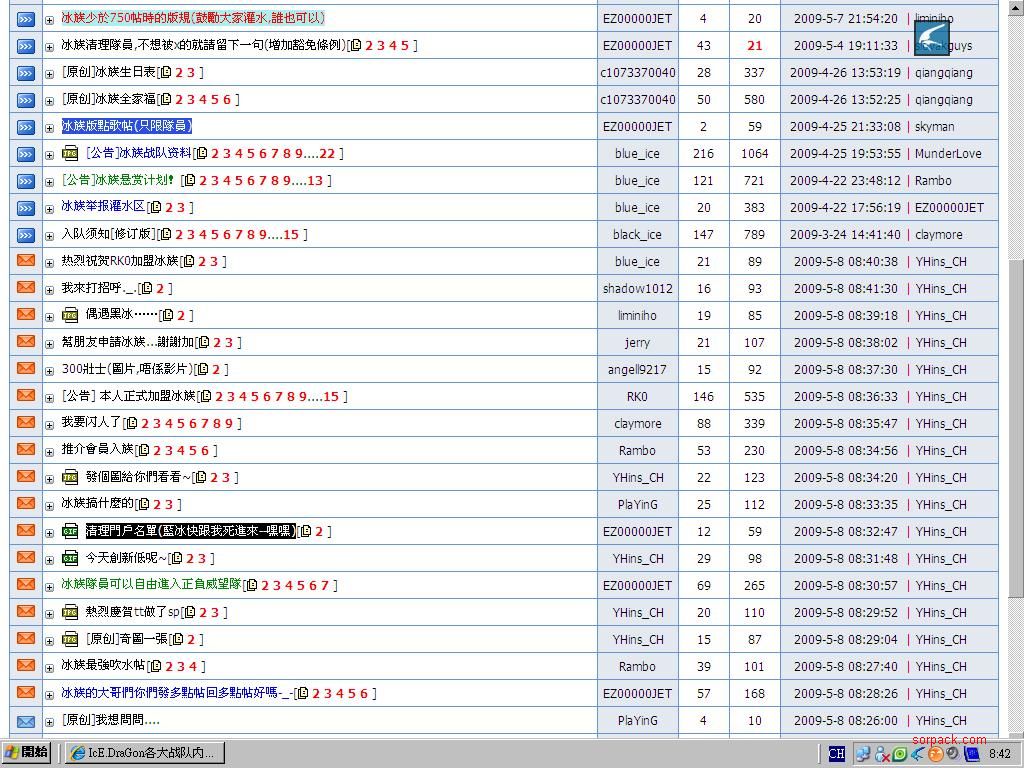Click the image icon on 清理門戶名單 thread
Viewport: 1024px width, 768px height.
[68, 531]
